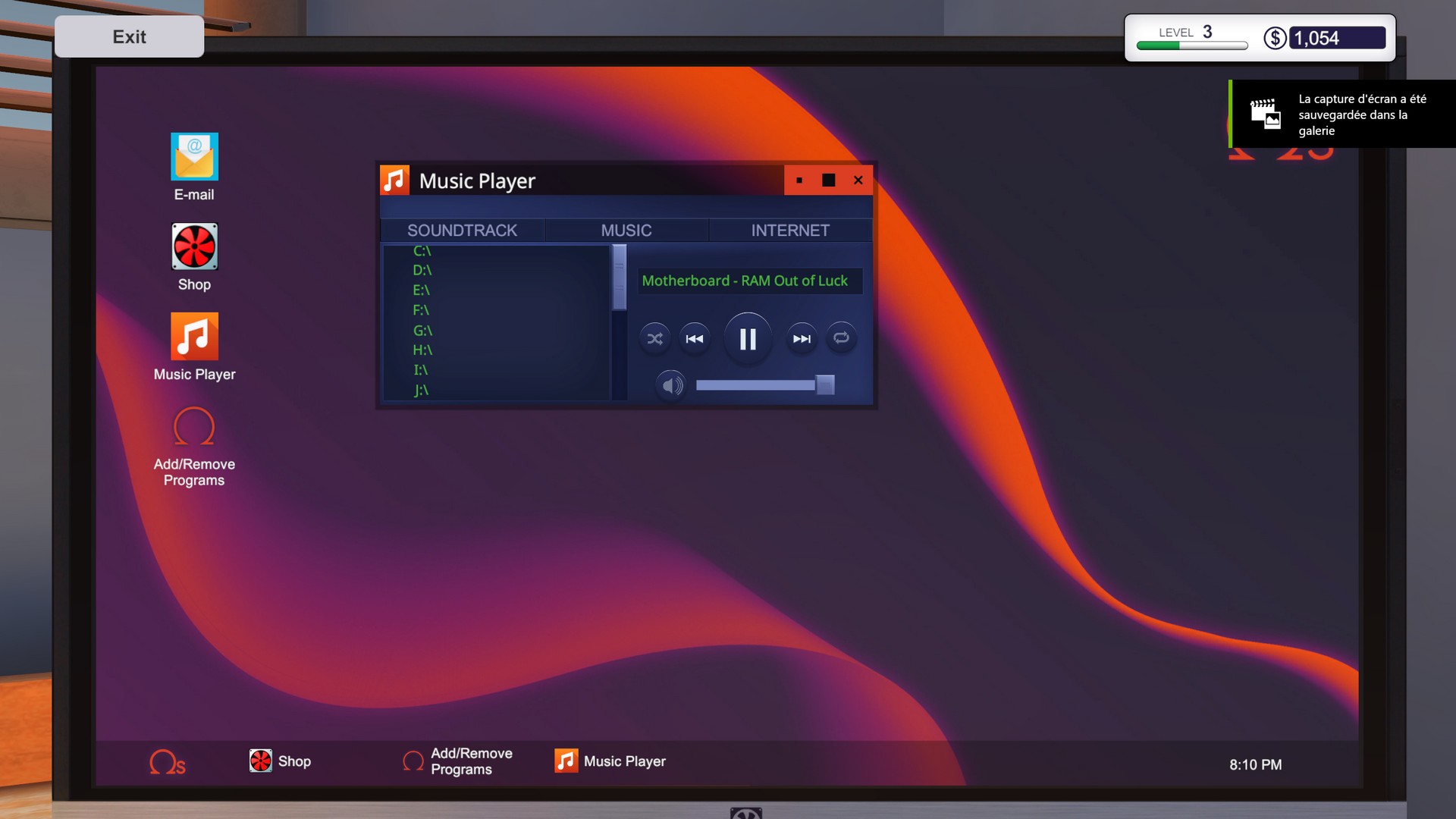Switch to the SOUNDTRACK tab
Viewport: 1456px width, 819px height.
coord(461,230)
